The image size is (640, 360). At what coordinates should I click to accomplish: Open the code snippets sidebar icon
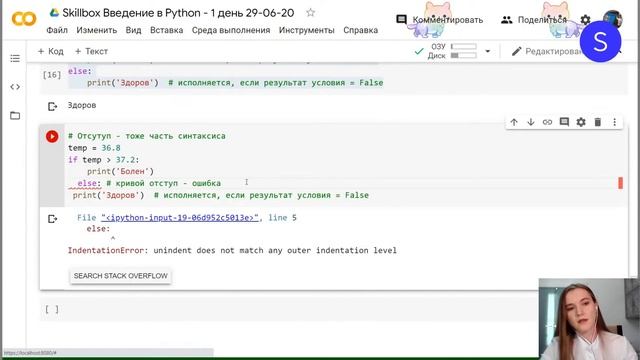coord(15,87)
